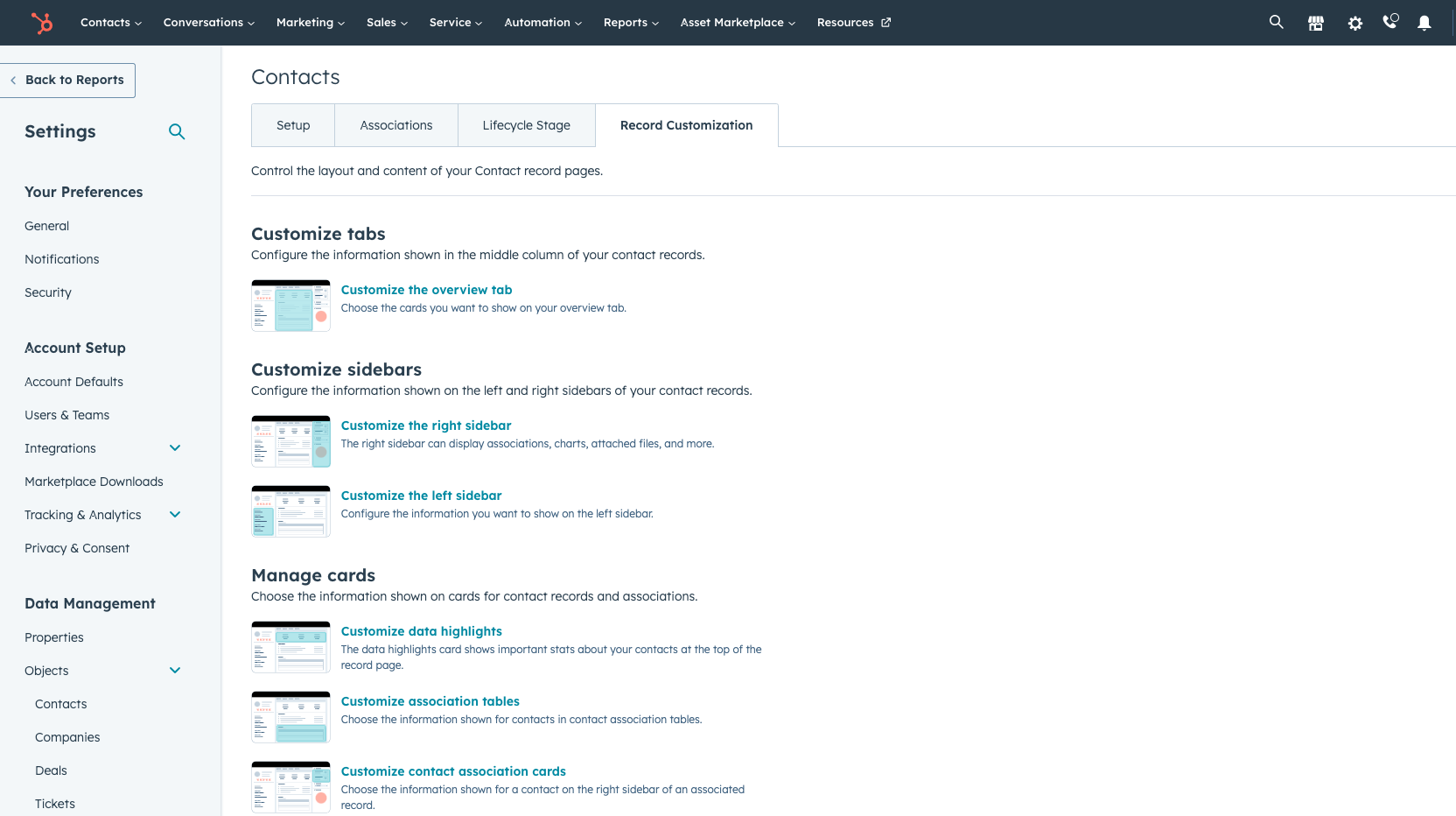This screenshot has height=816, width=1456.
Task: Open Notifications preferences
Action: 62,259
